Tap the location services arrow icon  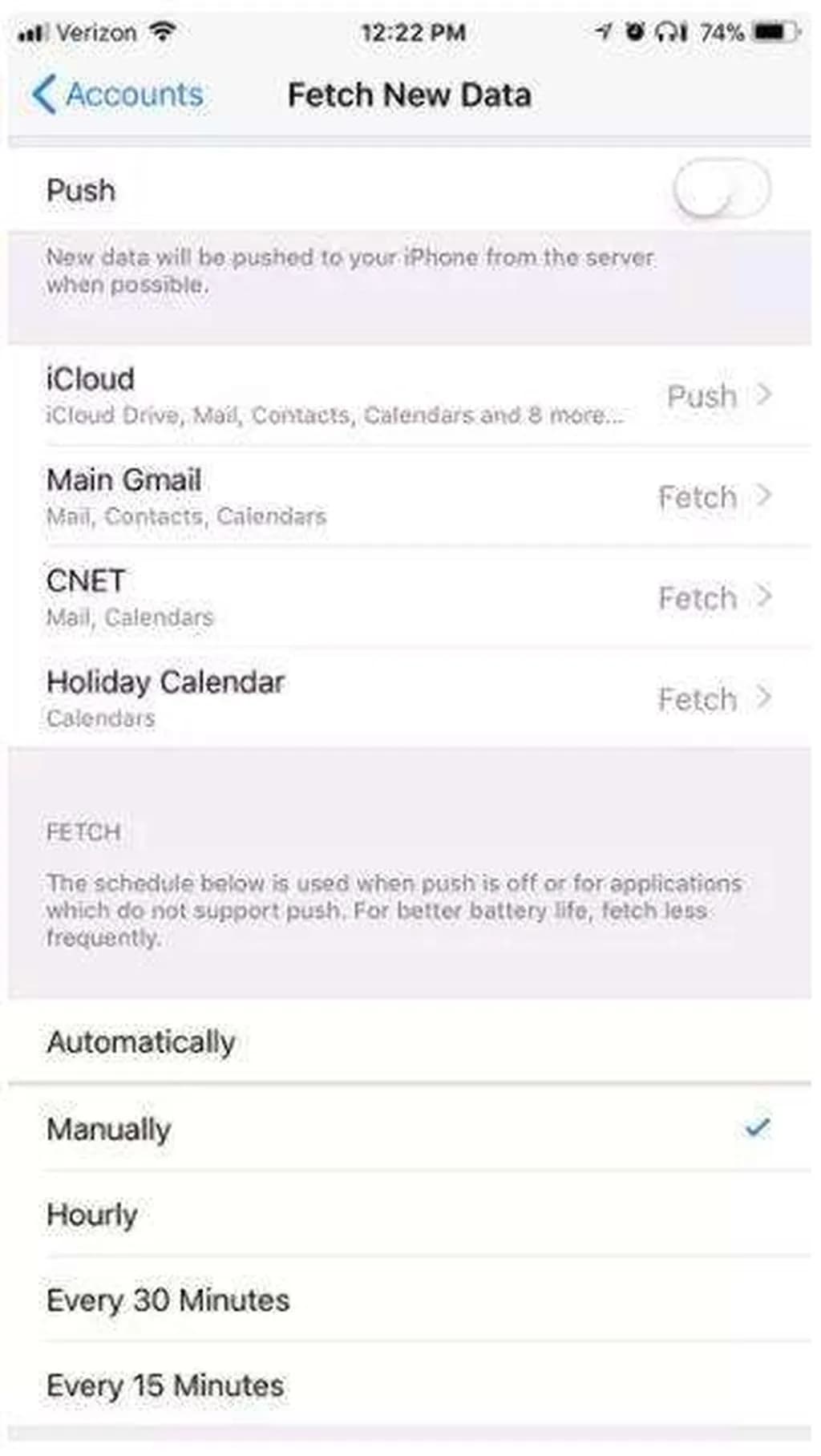coord(603,32)
